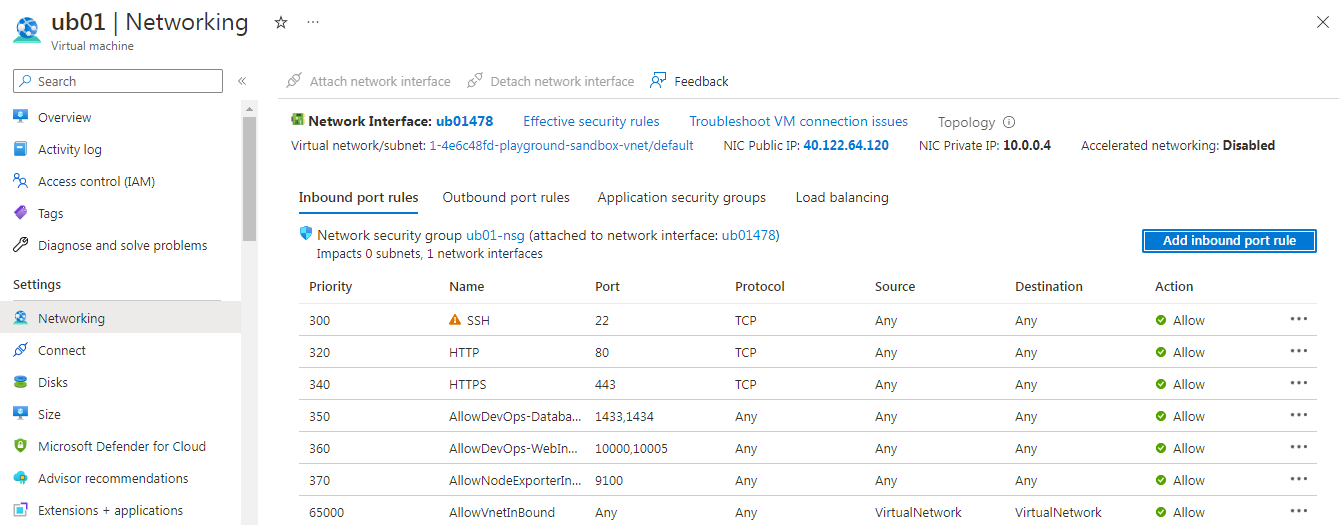Open Activity log in the sidebar
The height and width of the screenshot is (525, 1342).
[x=70, y=149]
